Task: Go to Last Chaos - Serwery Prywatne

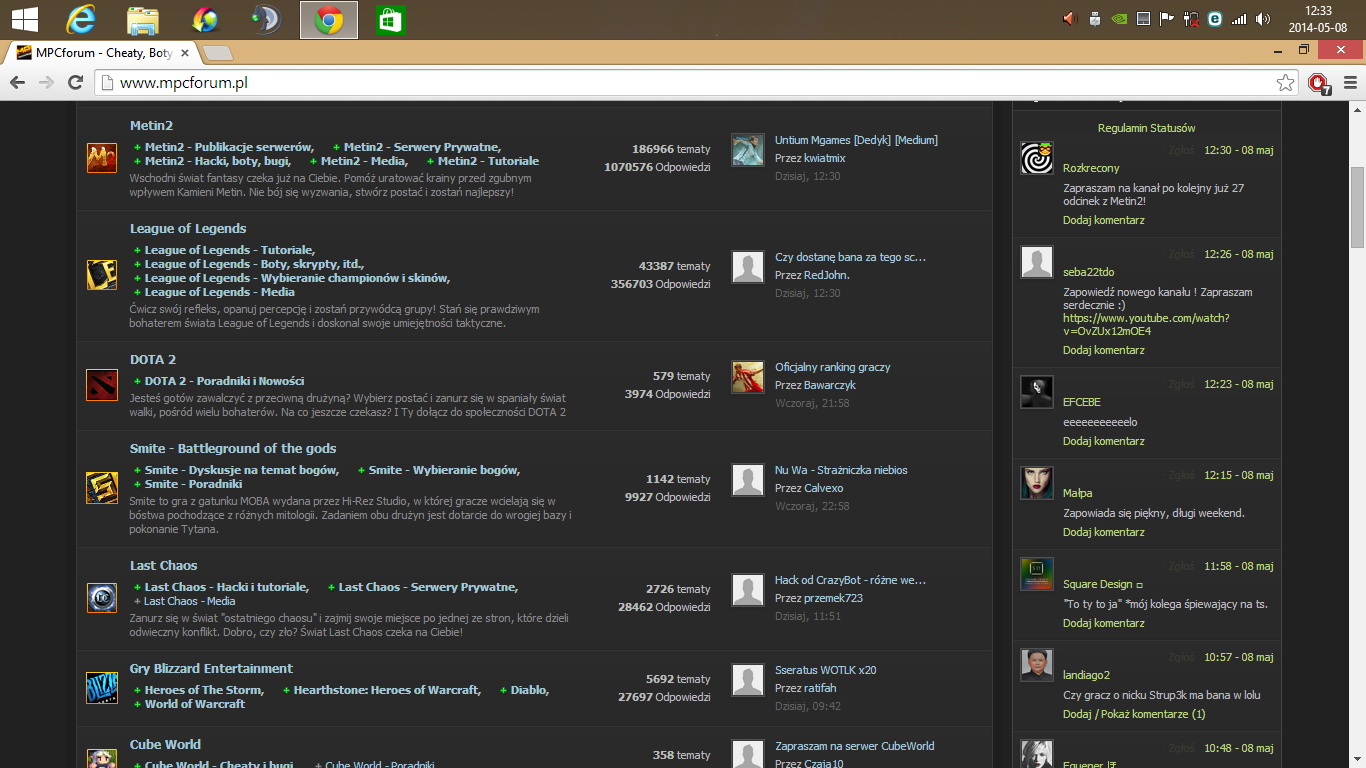Action: (x=428, y=587)
